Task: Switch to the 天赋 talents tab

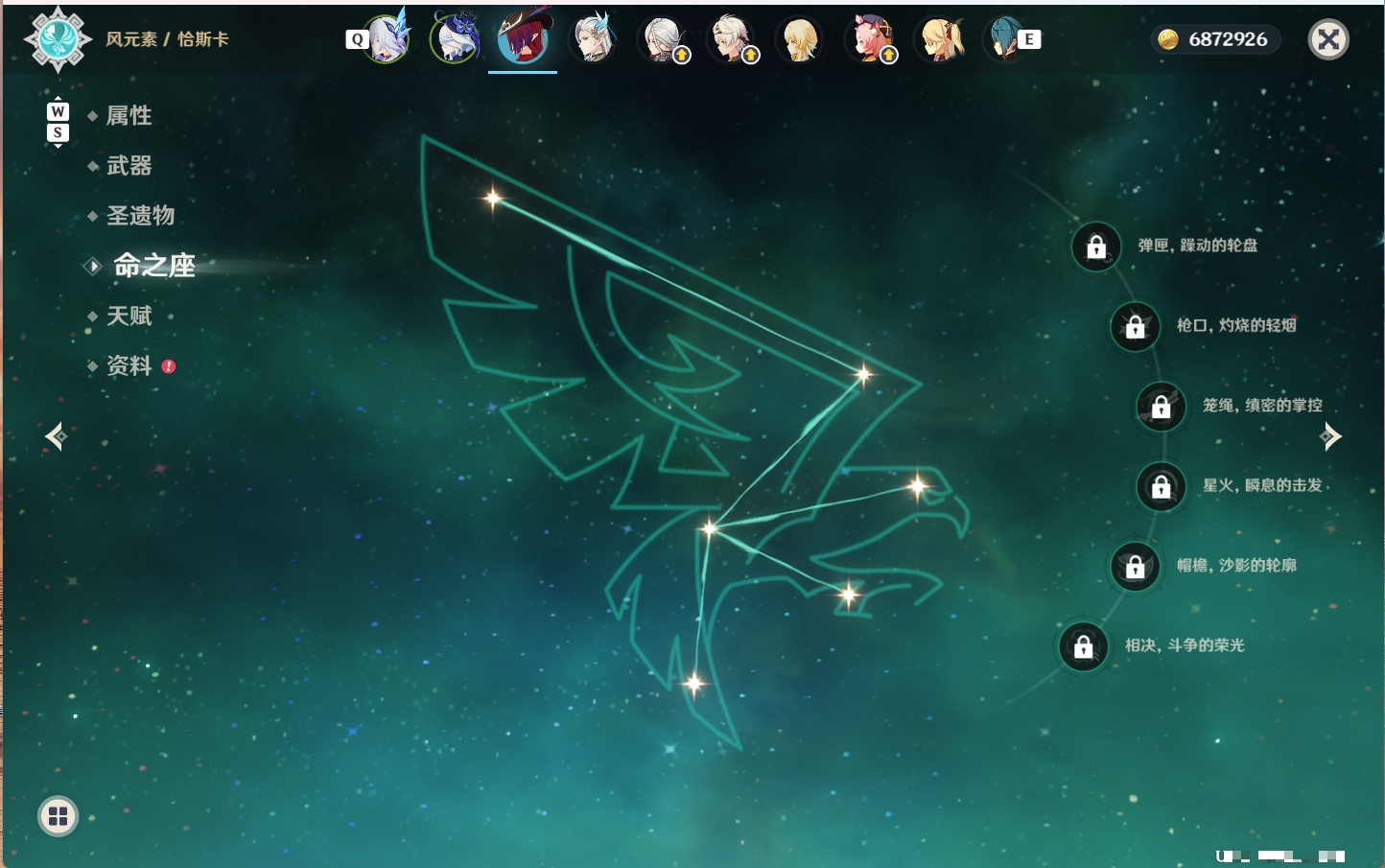Action: pyautogui.click(x=129, y=316)
